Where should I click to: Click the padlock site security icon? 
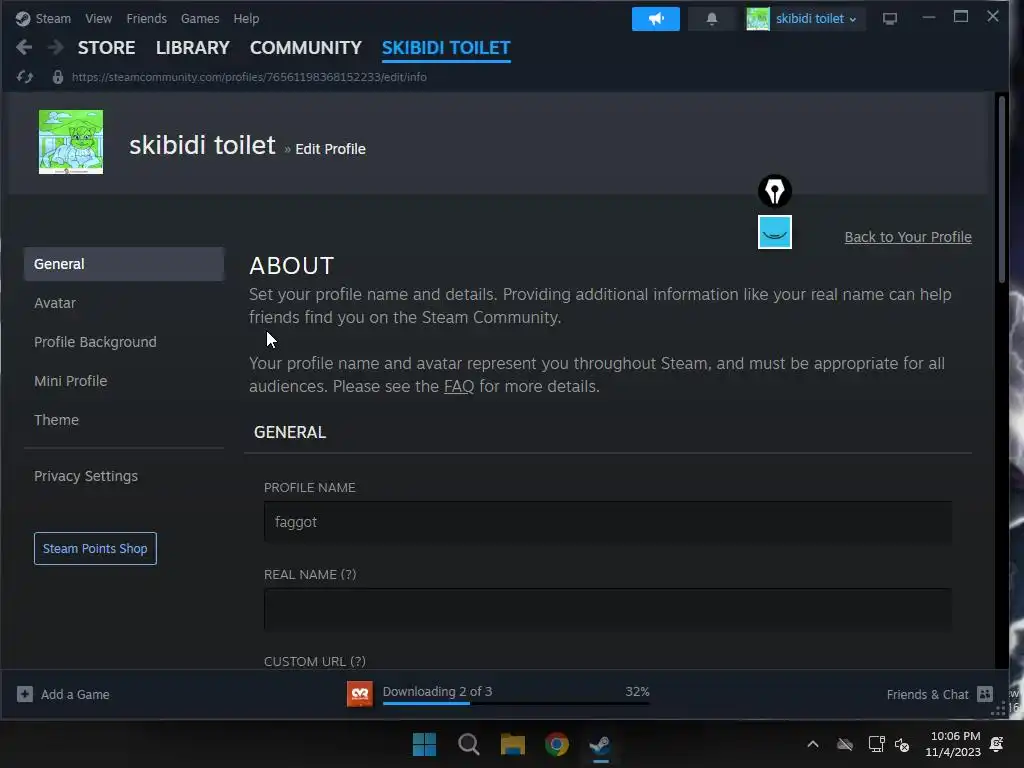click(x=57, y=77)
